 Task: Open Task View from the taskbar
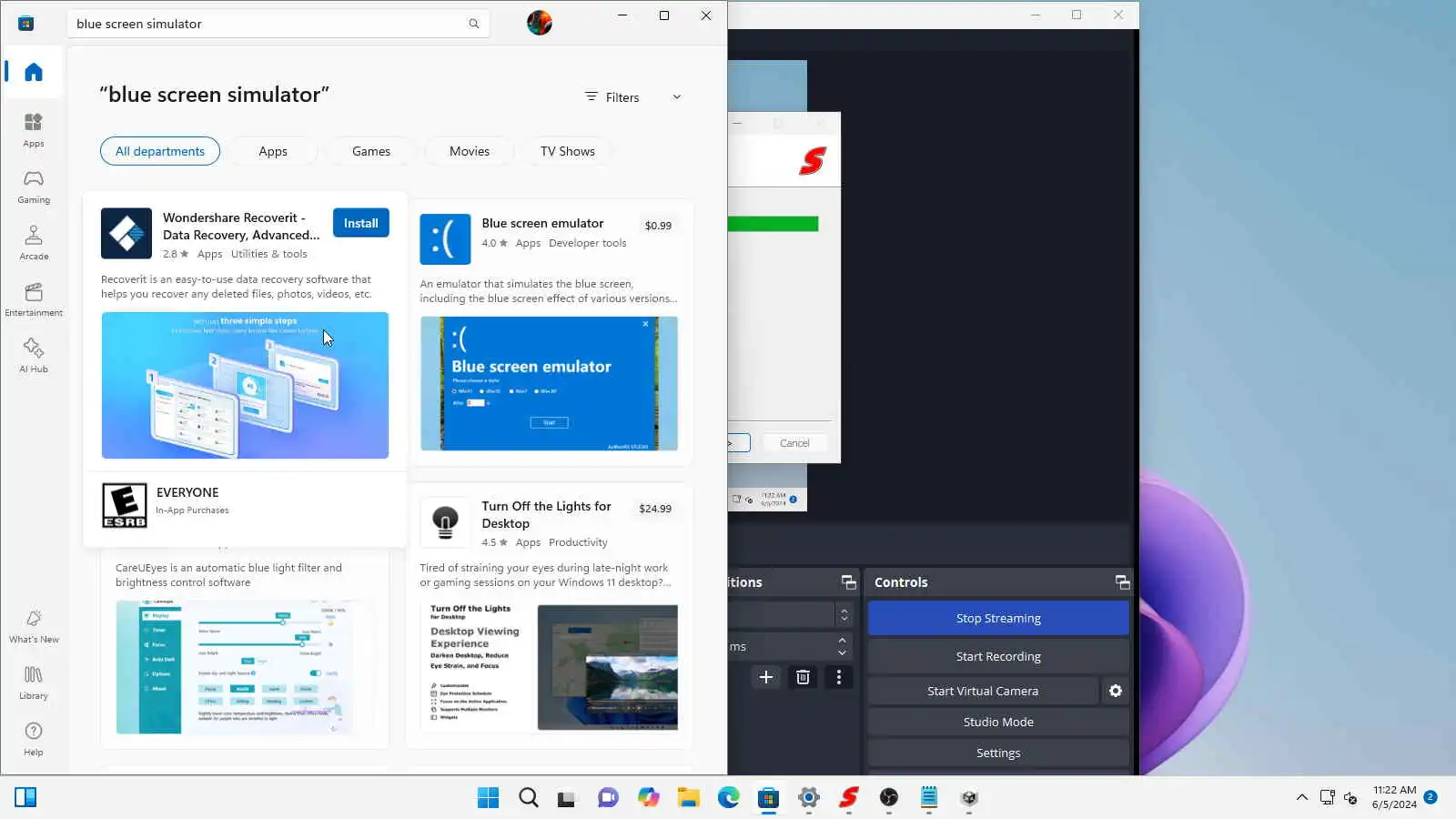[569, 798]
